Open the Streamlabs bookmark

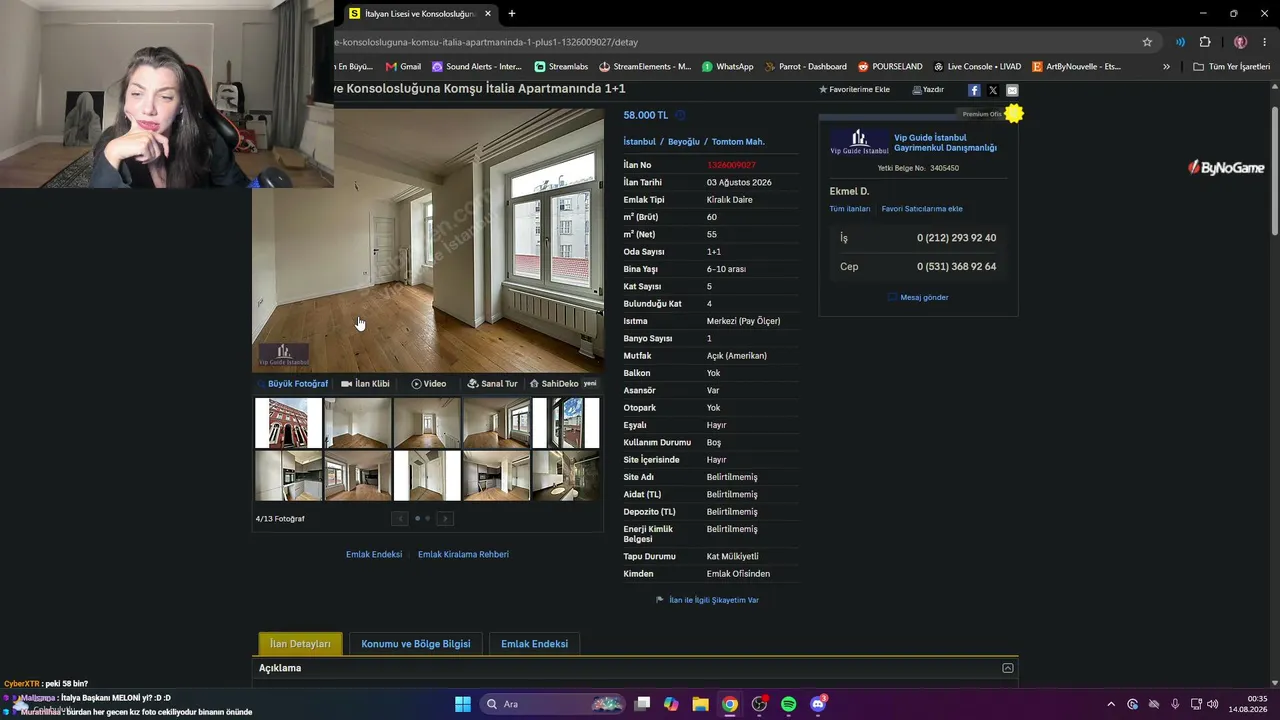[561, 67]
